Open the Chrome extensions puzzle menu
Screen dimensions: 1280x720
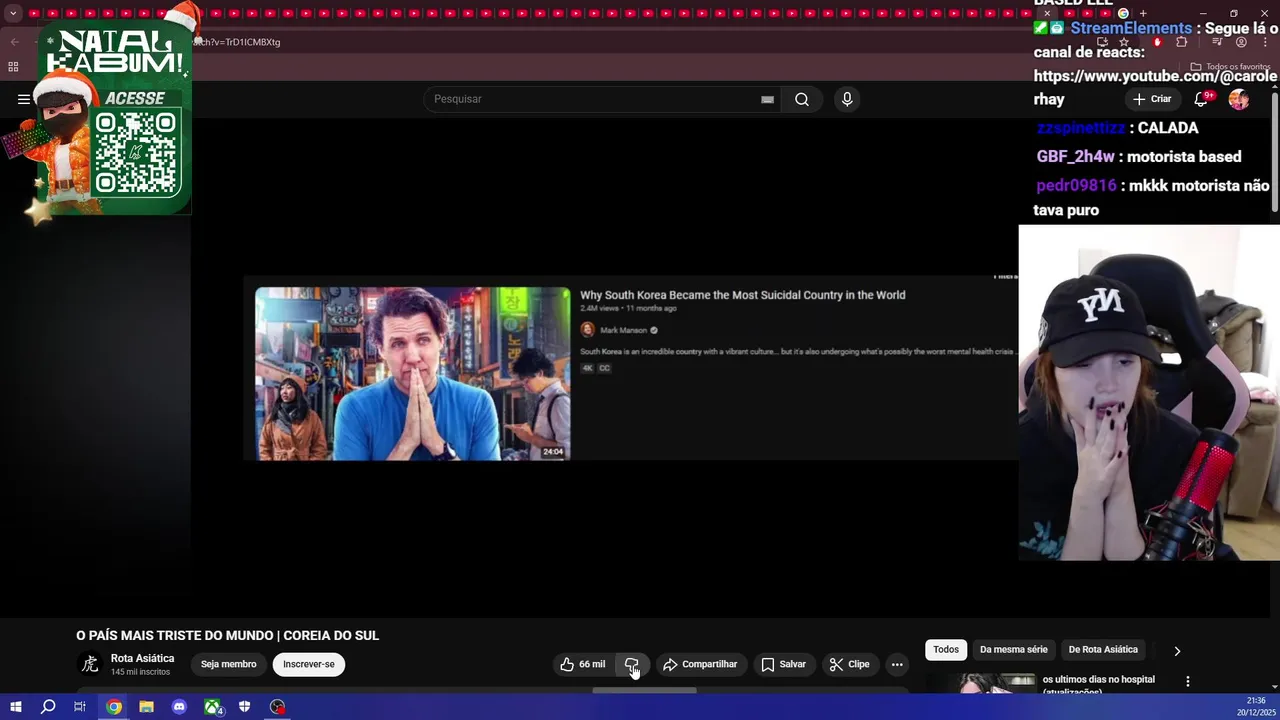pyautogui.click(x=1182, y=42)
